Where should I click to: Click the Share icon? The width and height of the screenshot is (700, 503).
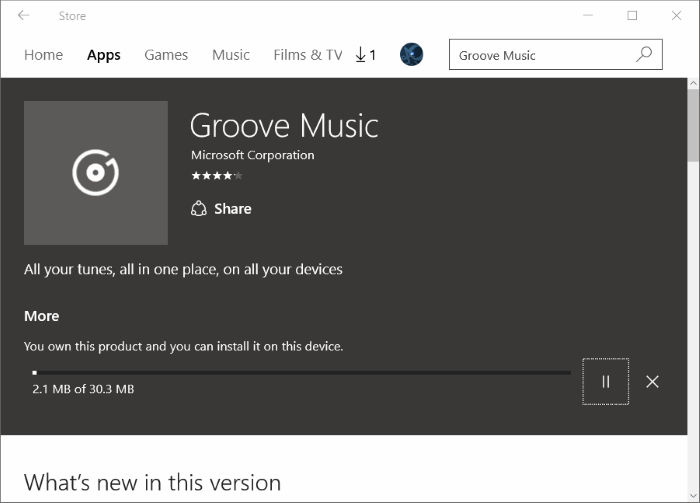click(x=199, y=208)
